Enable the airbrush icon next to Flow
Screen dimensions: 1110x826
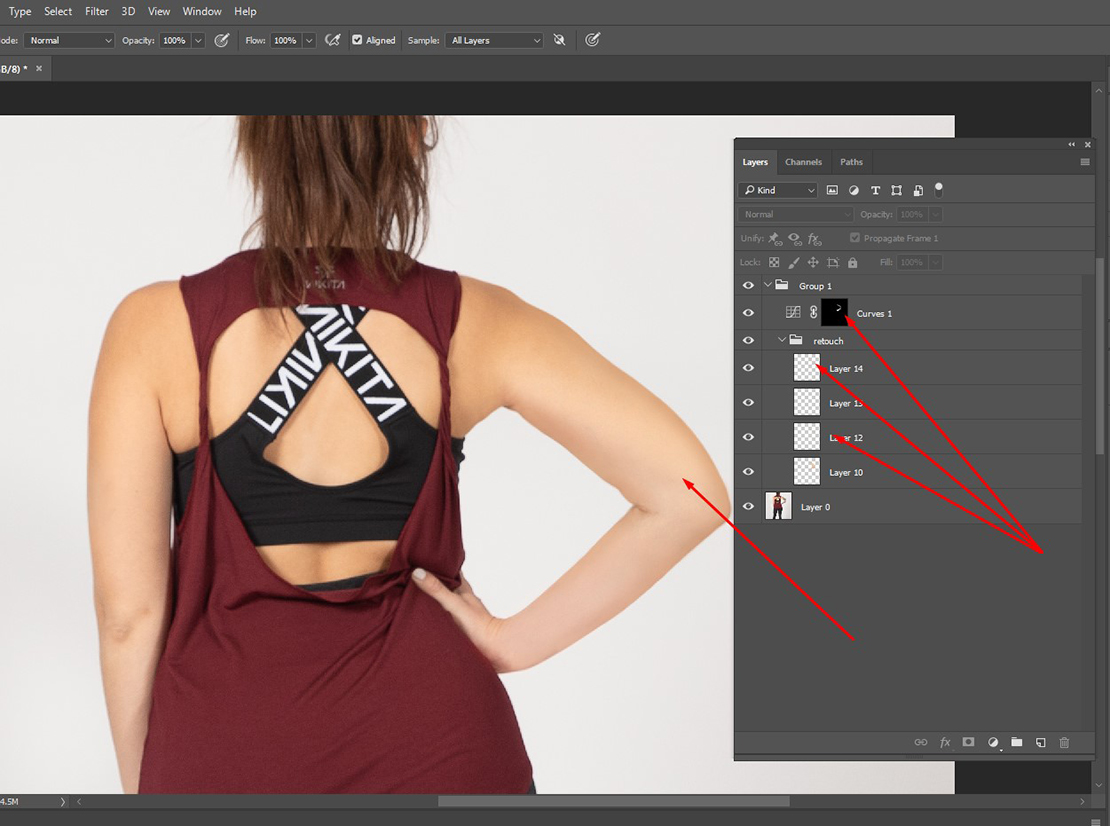point(332,40)
